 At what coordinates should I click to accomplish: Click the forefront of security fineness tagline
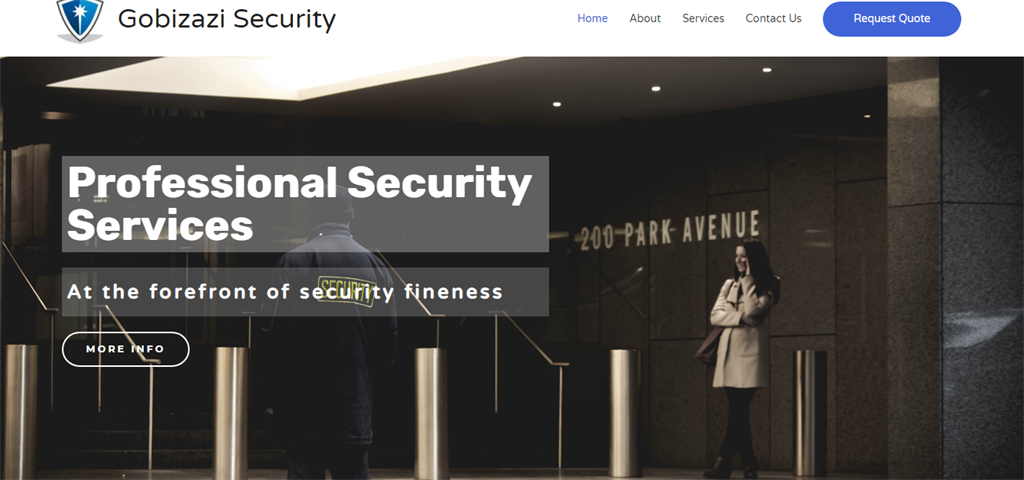pos(285,291)
